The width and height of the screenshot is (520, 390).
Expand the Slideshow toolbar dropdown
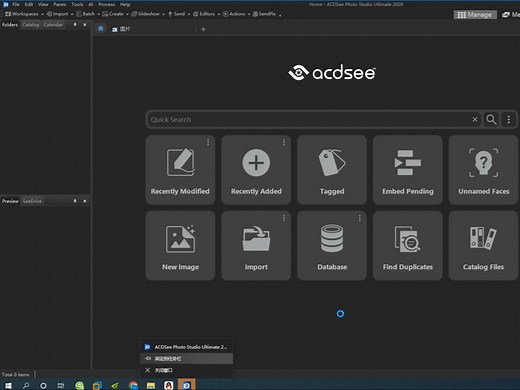point(163,14)
